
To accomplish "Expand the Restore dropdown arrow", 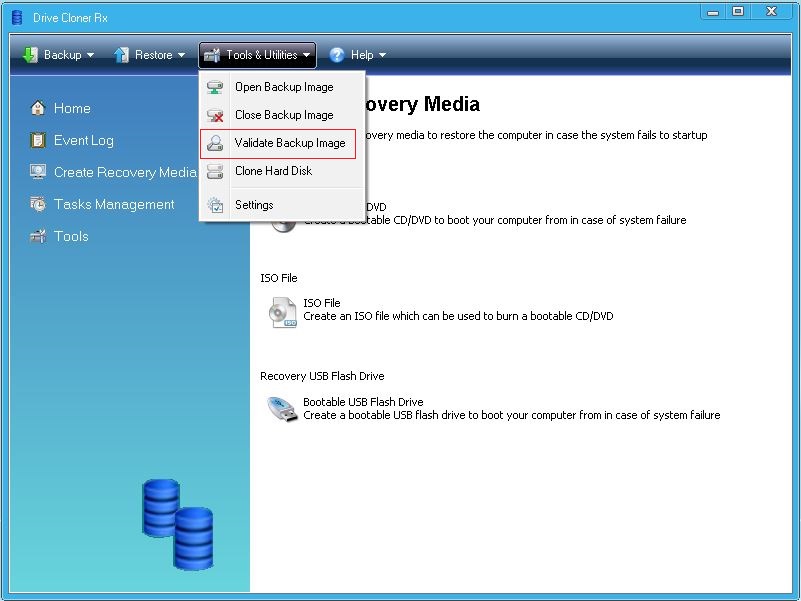I will click(181, 55).
